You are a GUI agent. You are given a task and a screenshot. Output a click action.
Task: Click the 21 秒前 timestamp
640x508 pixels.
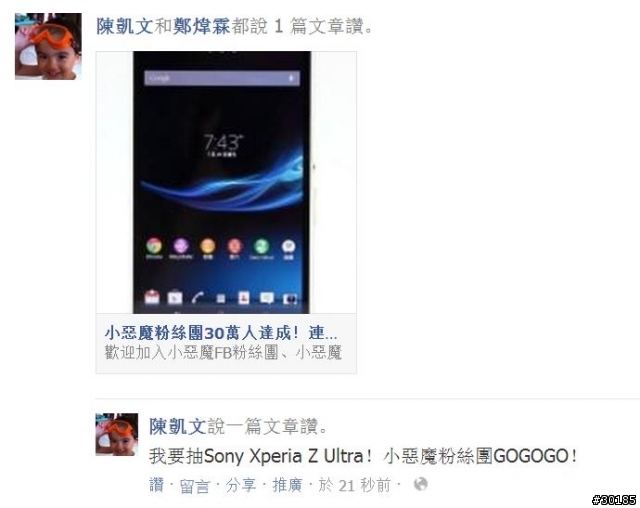click(354, 485)
